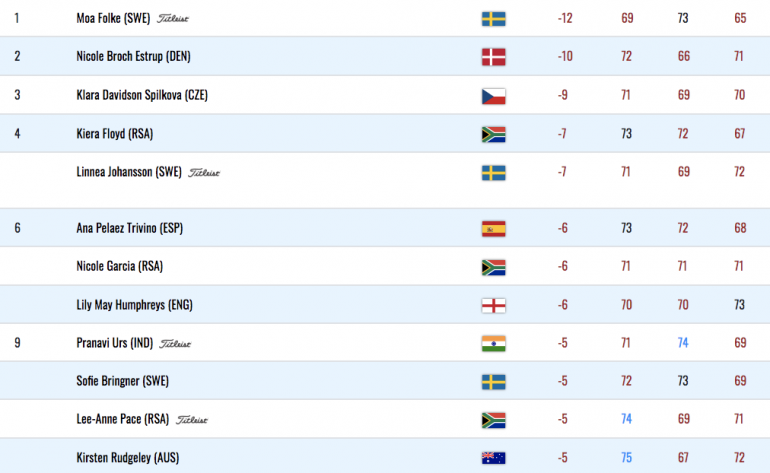
Task: Click the Titleist logo beside Moa Folke
Action: (173, 19)
